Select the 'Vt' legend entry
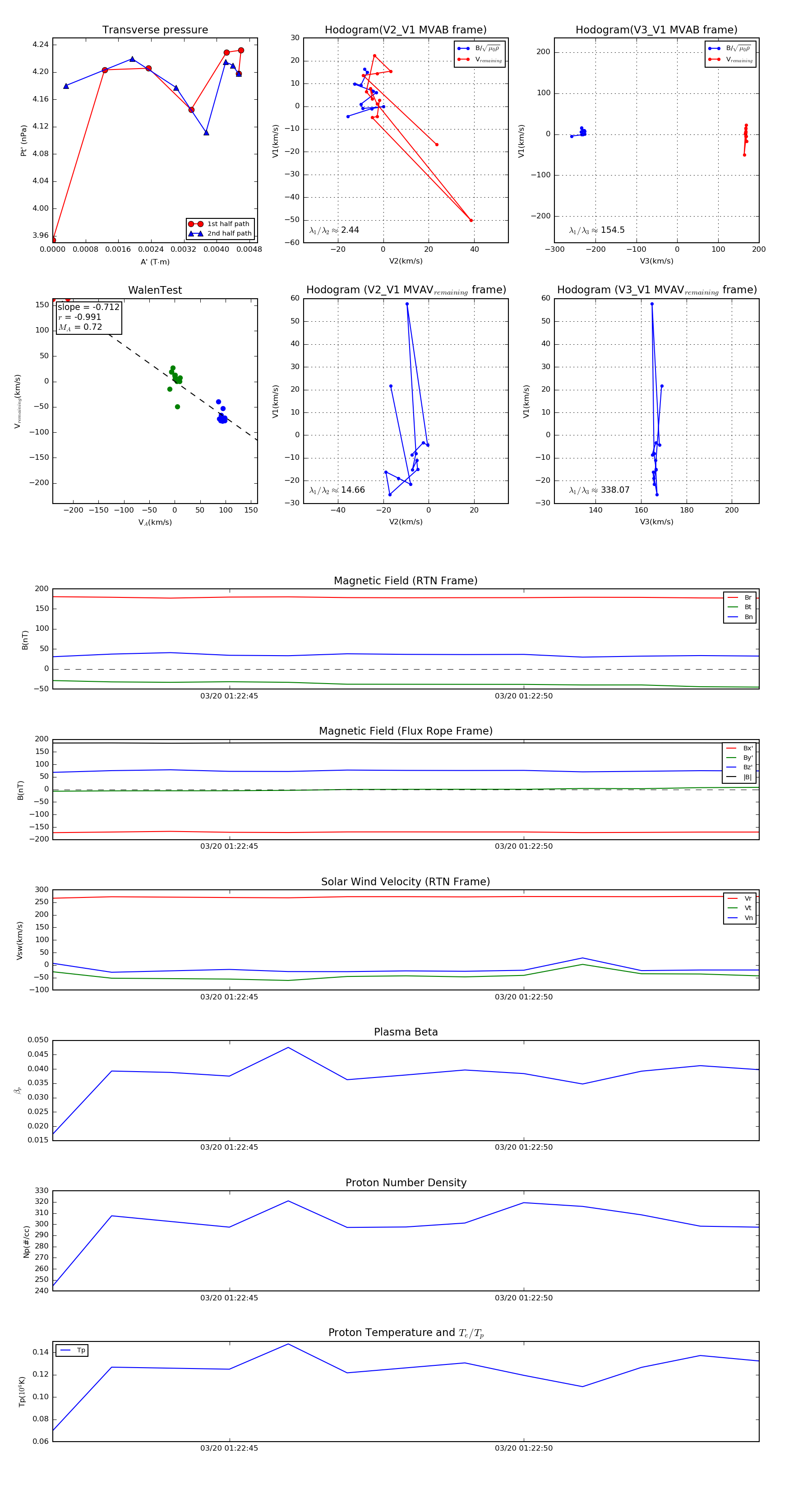812x1489 pixels. (x=740, y=908)
